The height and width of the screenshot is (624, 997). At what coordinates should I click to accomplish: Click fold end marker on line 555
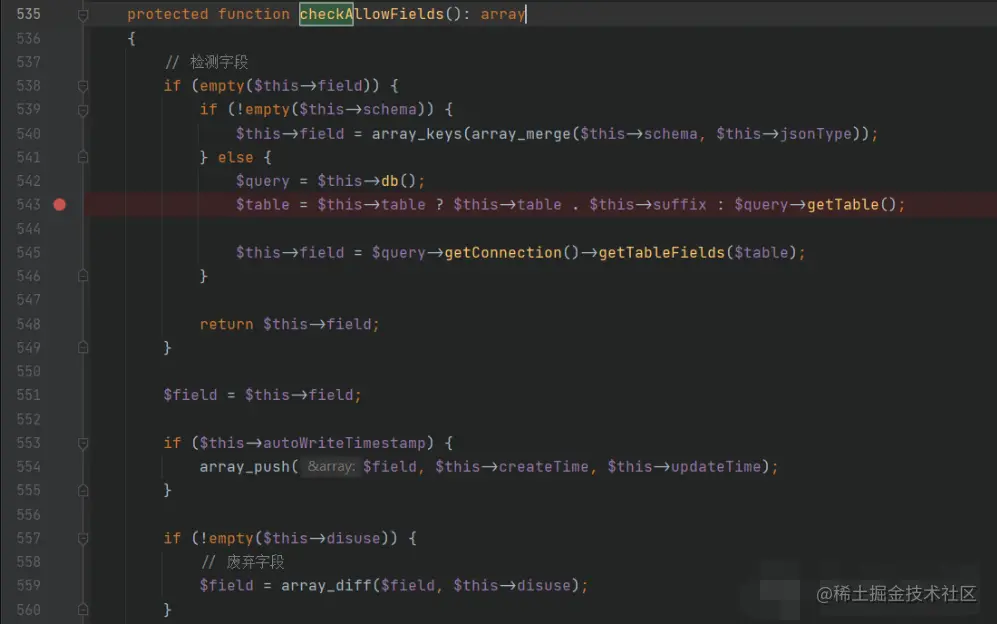click(x=83, y=490)
